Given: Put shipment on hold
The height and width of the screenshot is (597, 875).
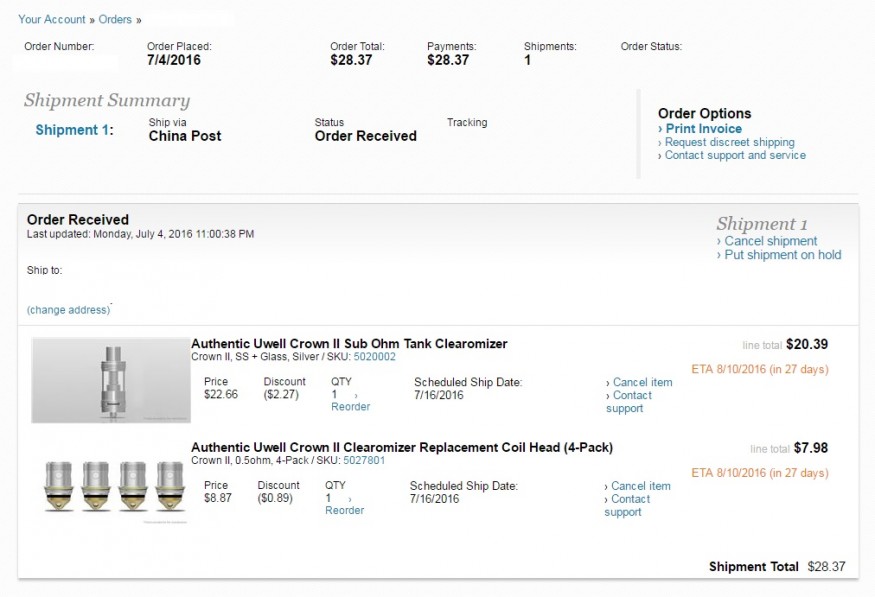Looking at the screenshot, I should (x=782, y=255).
